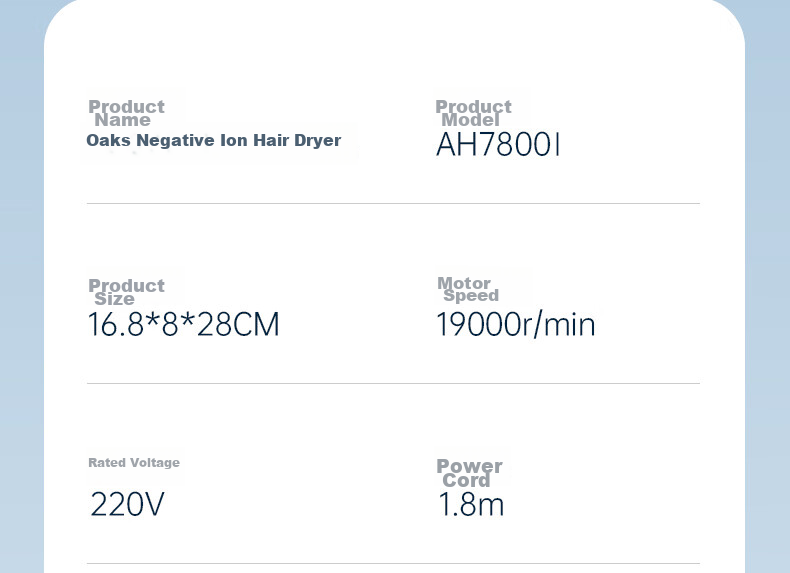Select the 1.8m cord length value
Viewport: 790px width, 573px height.
click(x=471, y=504)
